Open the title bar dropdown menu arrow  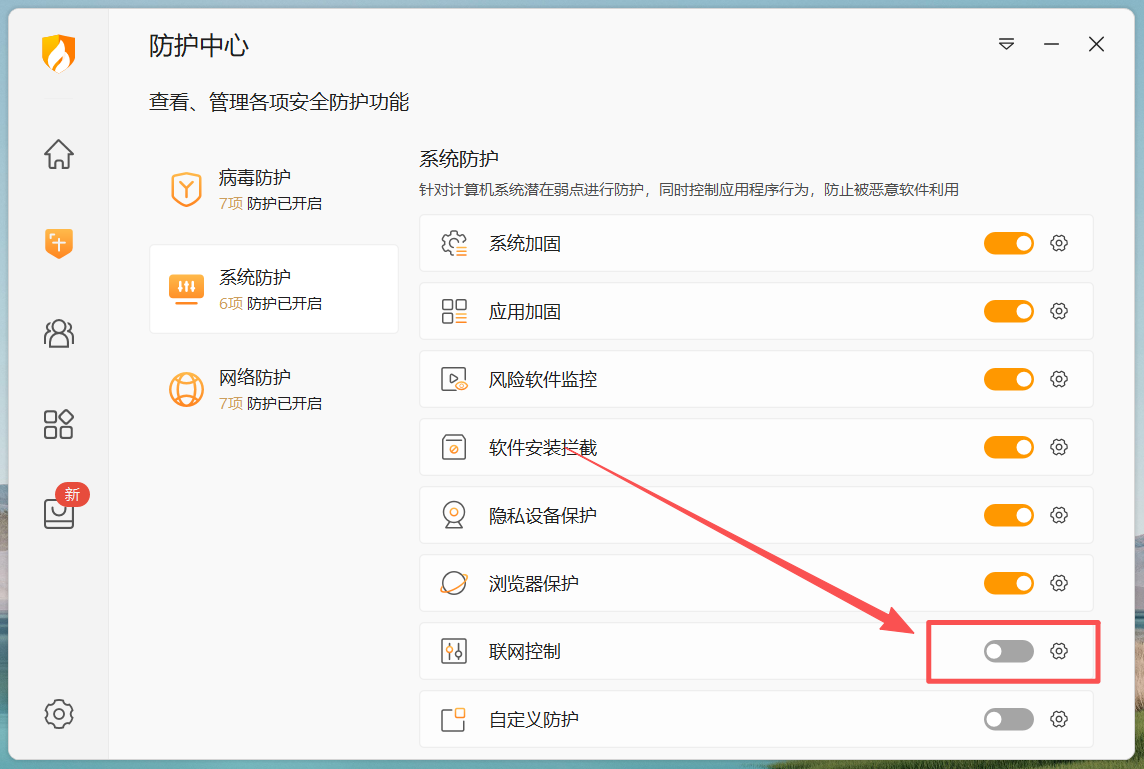point(1006,44)
